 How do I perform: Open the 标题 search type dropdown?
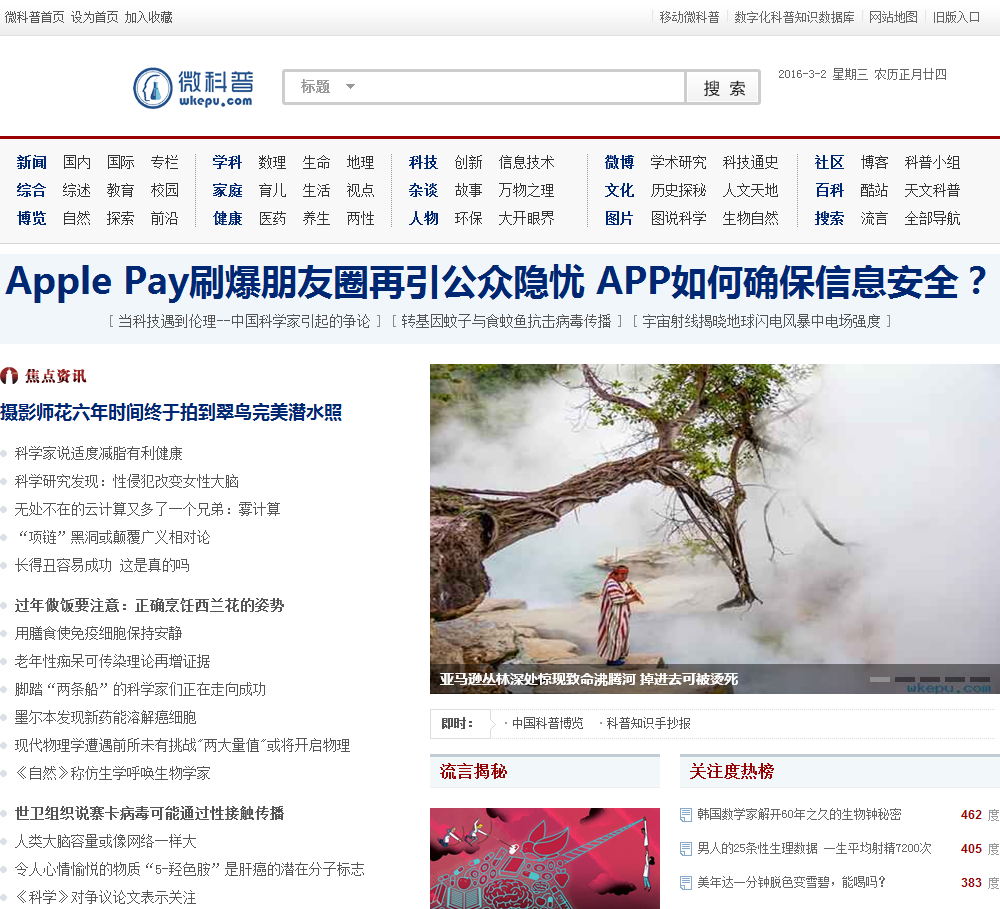[327, 87]
